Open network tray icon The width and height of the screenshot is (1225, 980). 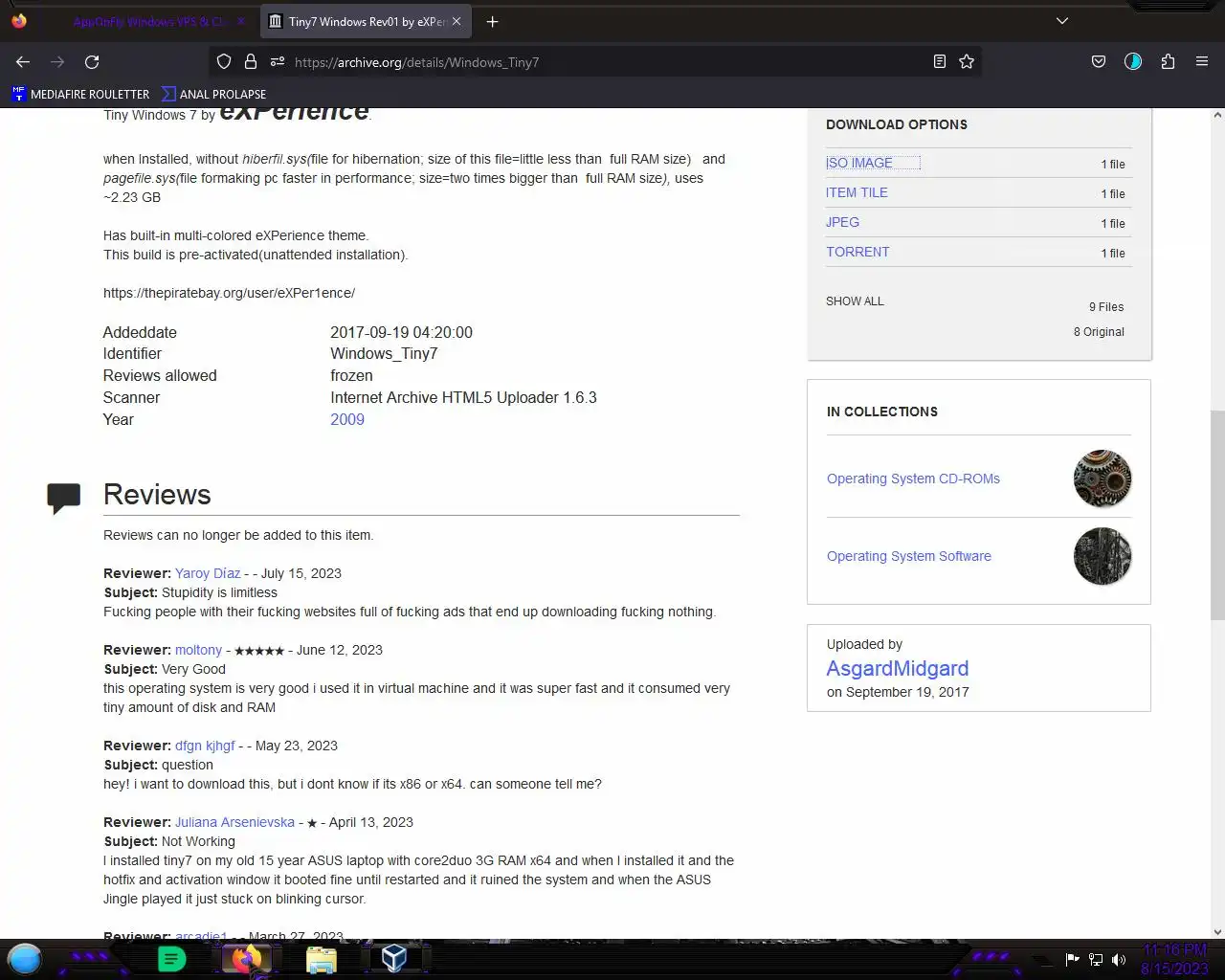[1096, 959]
